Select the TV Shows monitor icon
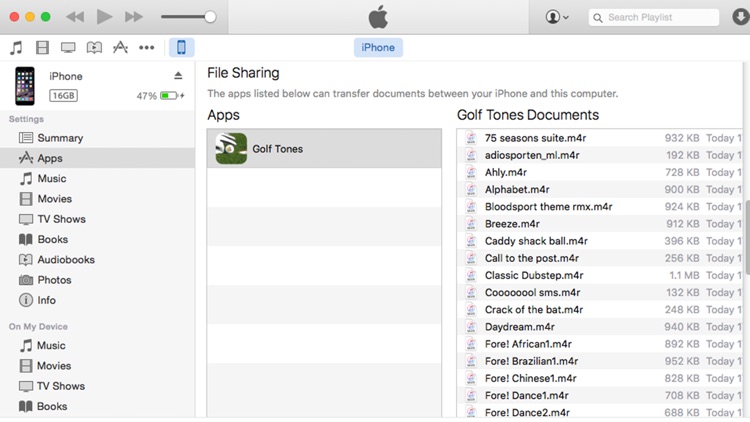Viewport: 750px width, 422px height. click(x=68, y=47)
